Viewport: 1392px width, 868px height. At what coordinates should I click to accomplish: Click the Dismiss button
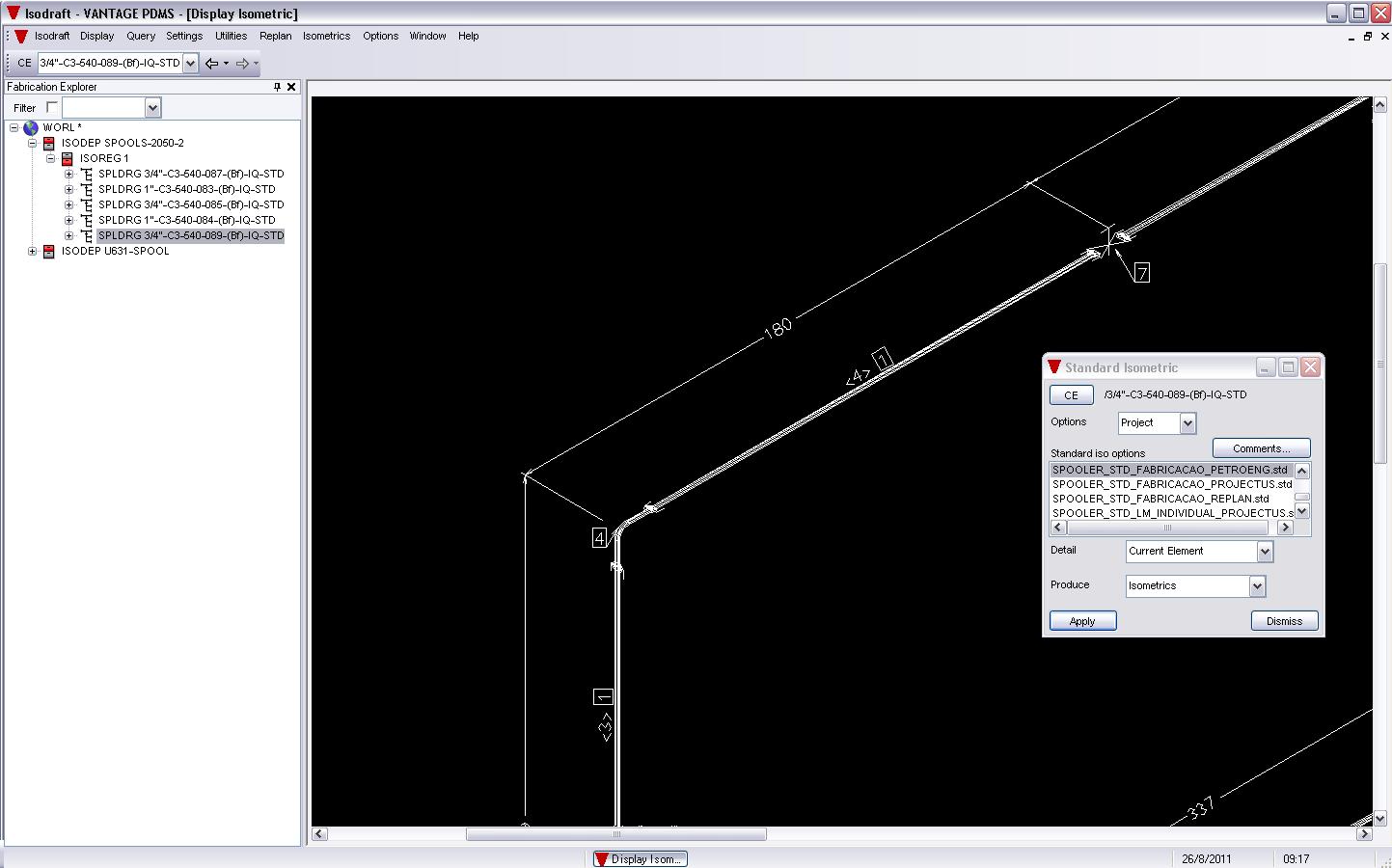click(1284, 621)
